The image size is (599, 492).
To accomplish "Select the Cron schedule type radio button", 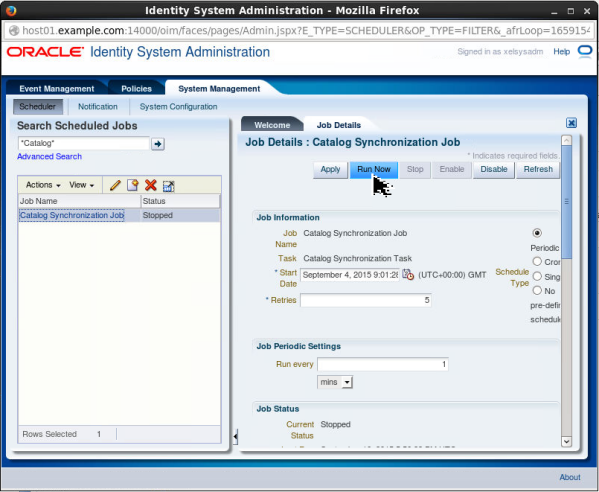I will click(x=537, y=261).
